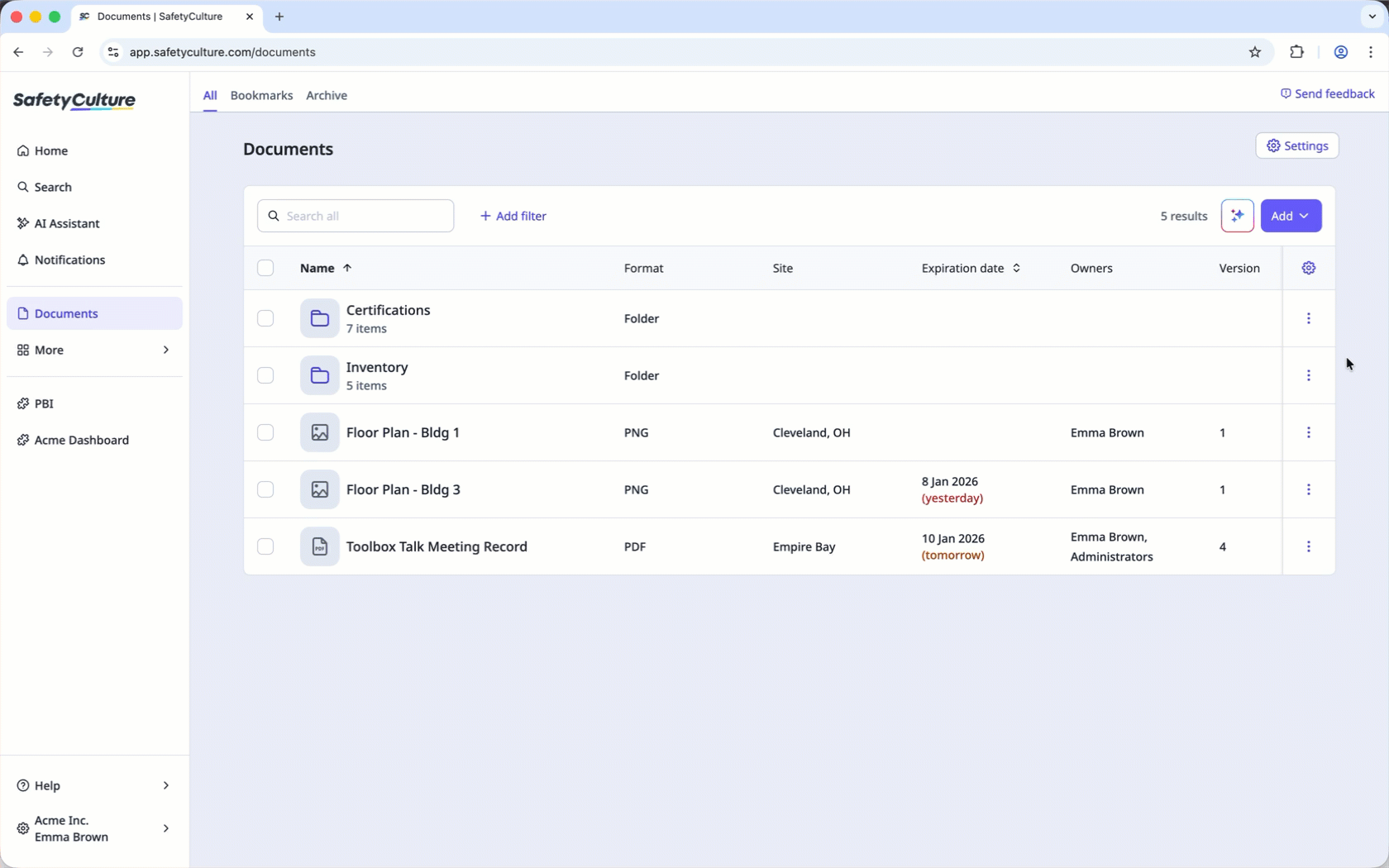This screenshot has height=868, width=1389.
Task: Select the Certifications row checkbox
Action: point(265,318)
